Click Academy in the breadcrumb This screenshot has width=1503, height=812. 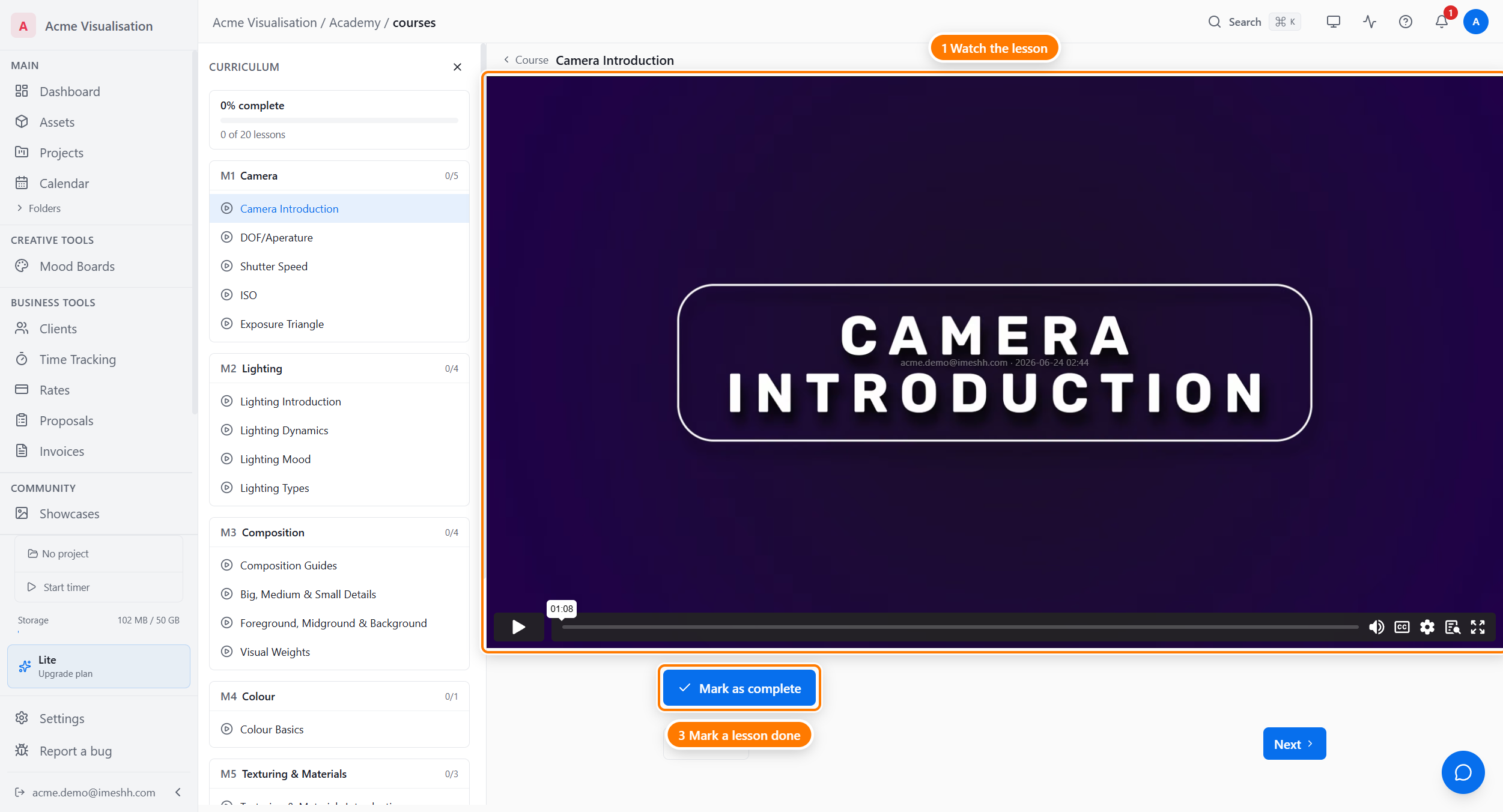[x=354, y=23]
